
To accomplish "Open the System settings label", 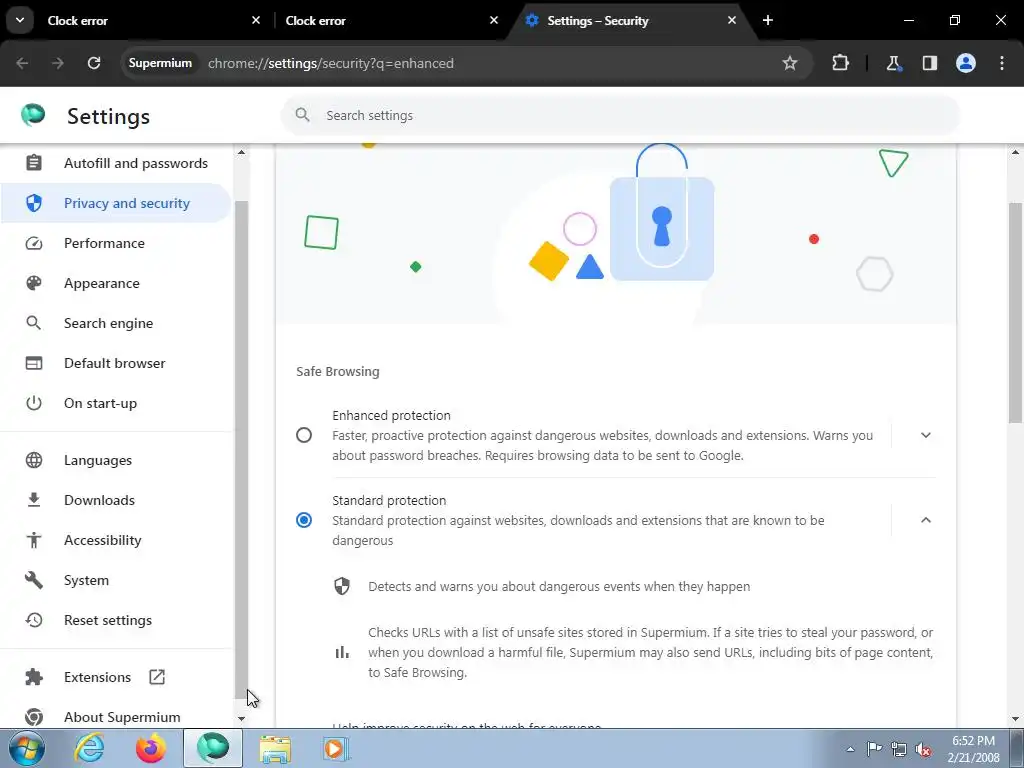I will (x=86, y=581).
